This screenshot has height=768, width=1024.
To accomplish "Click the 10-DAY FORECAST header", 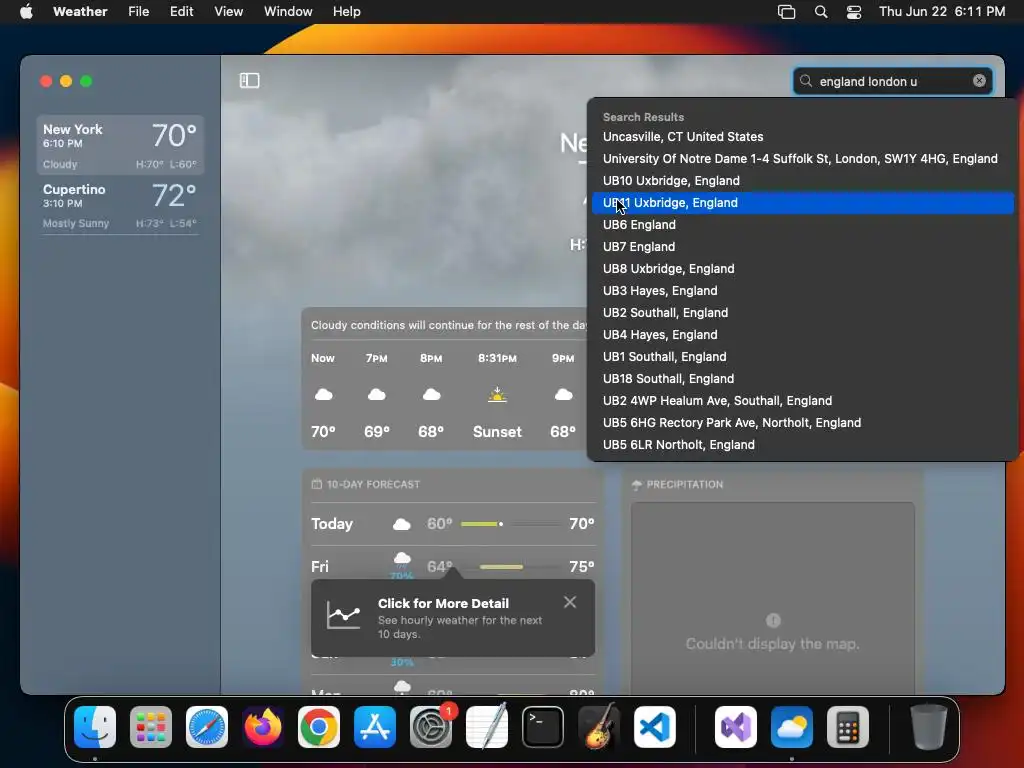I will click(366, 485).
